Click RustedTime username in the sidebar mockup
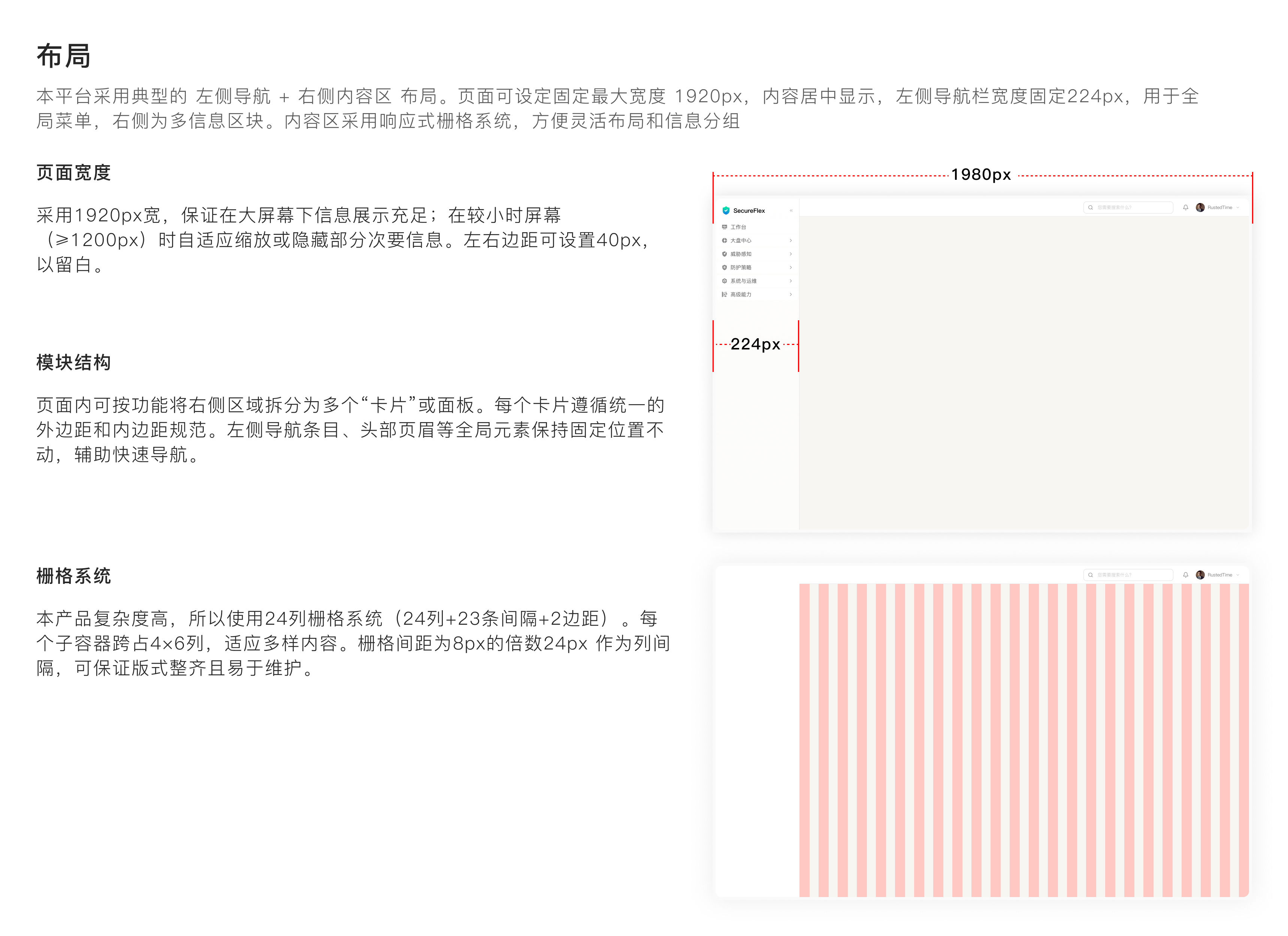Viewport: 1288px width, 936px height. coord(1220,208)
